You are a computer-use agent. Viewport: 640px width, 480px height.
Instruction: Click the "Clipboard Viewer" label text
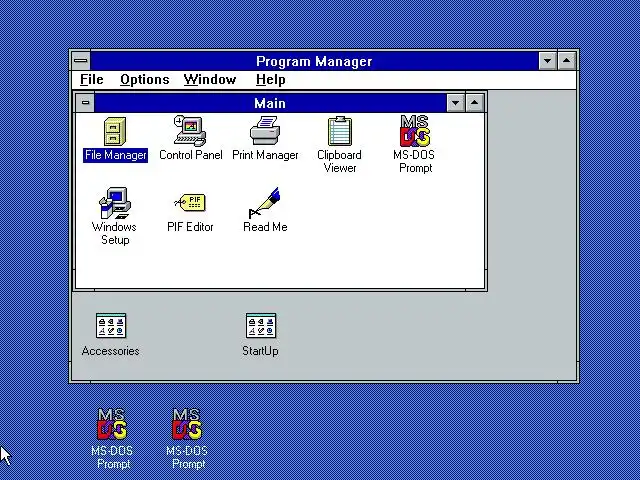pyautogui.click(x=340, y=162)
